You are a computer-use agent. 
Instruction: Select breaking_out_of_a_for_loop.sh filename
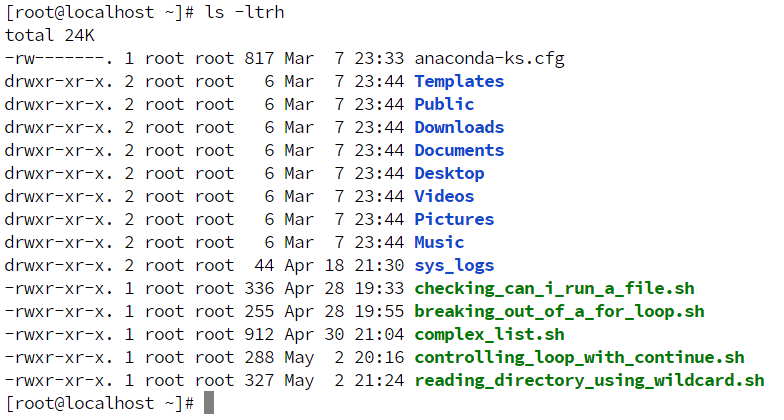coord(560,312)
